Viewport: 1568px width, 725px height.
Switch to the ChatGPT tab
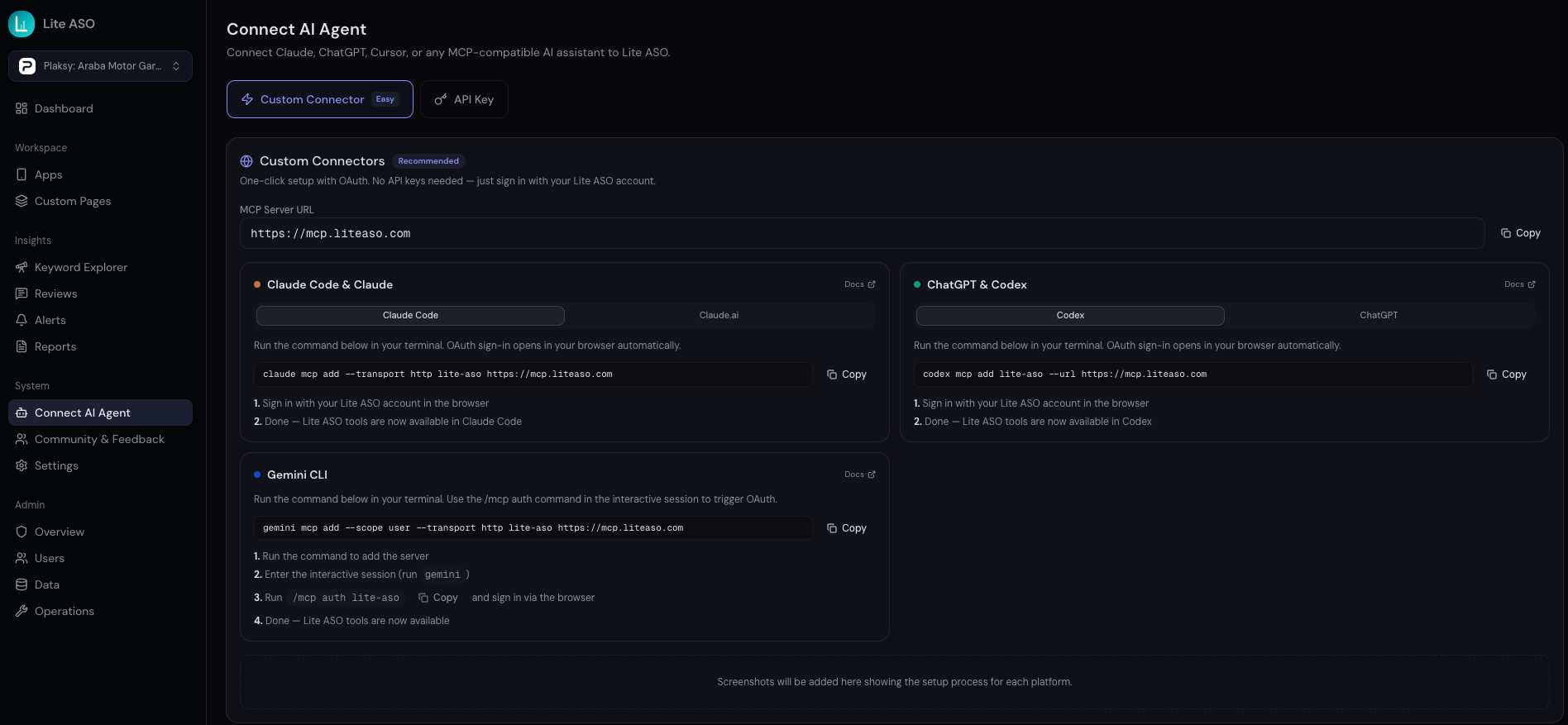point(1379,315)
